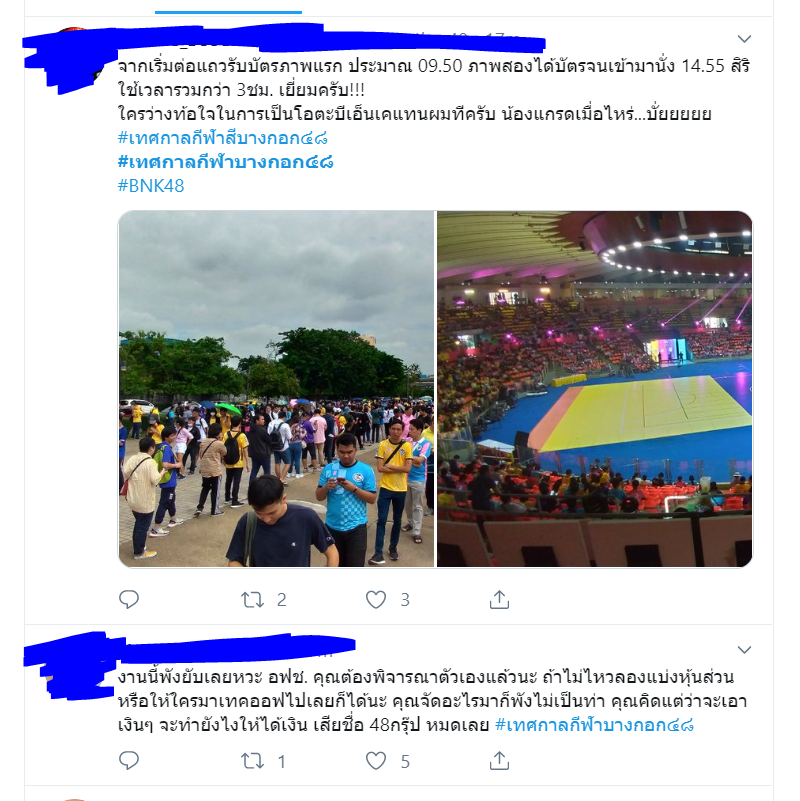Image resolution: width=800 pixels, height=801 pixels.
Task: Open the second tweet's text body
Action: pos(432,700)
